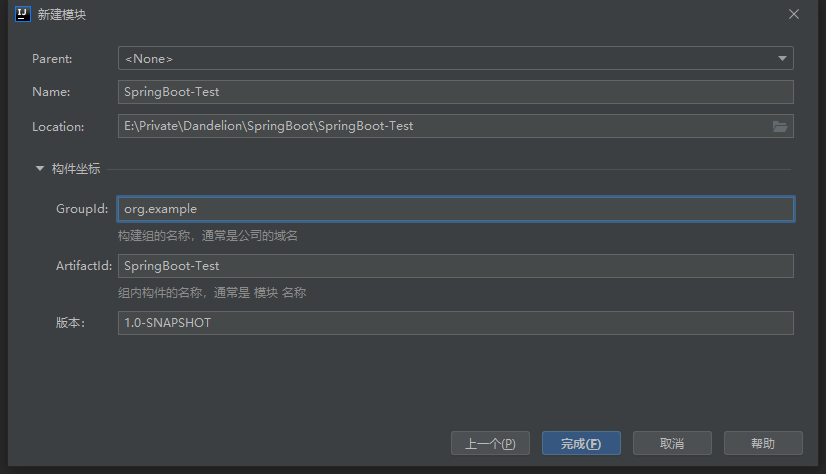Click the Location: label
This screenshot has width=826, height=474.
point(57,127)
